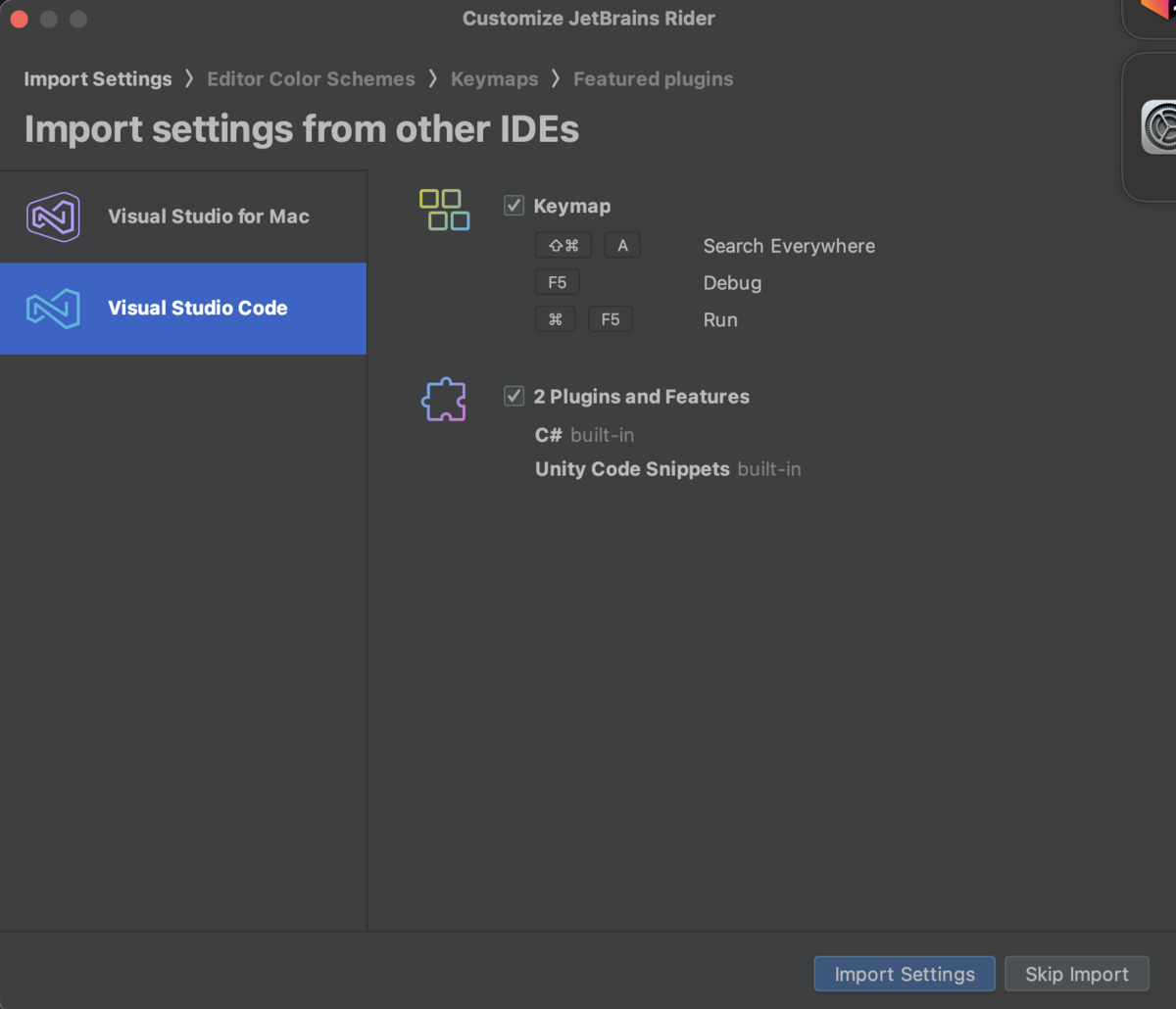Click the Visual Studio Code icon
This screenshot has height=1009, width=1176.
tap(52, 309)
